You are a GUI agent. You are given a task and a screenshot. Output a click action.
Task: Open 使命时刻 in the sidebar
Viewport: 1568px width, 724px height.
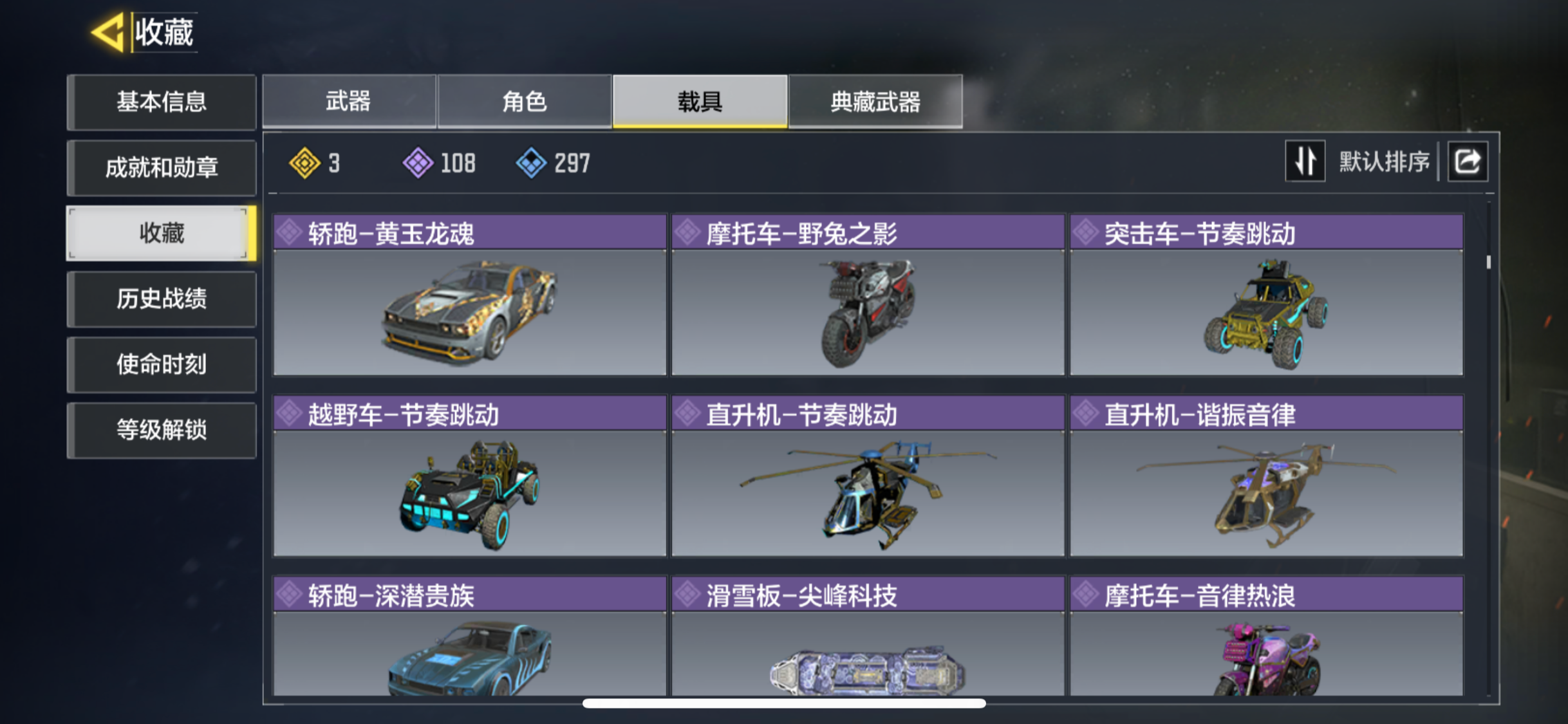click(162, 364)
